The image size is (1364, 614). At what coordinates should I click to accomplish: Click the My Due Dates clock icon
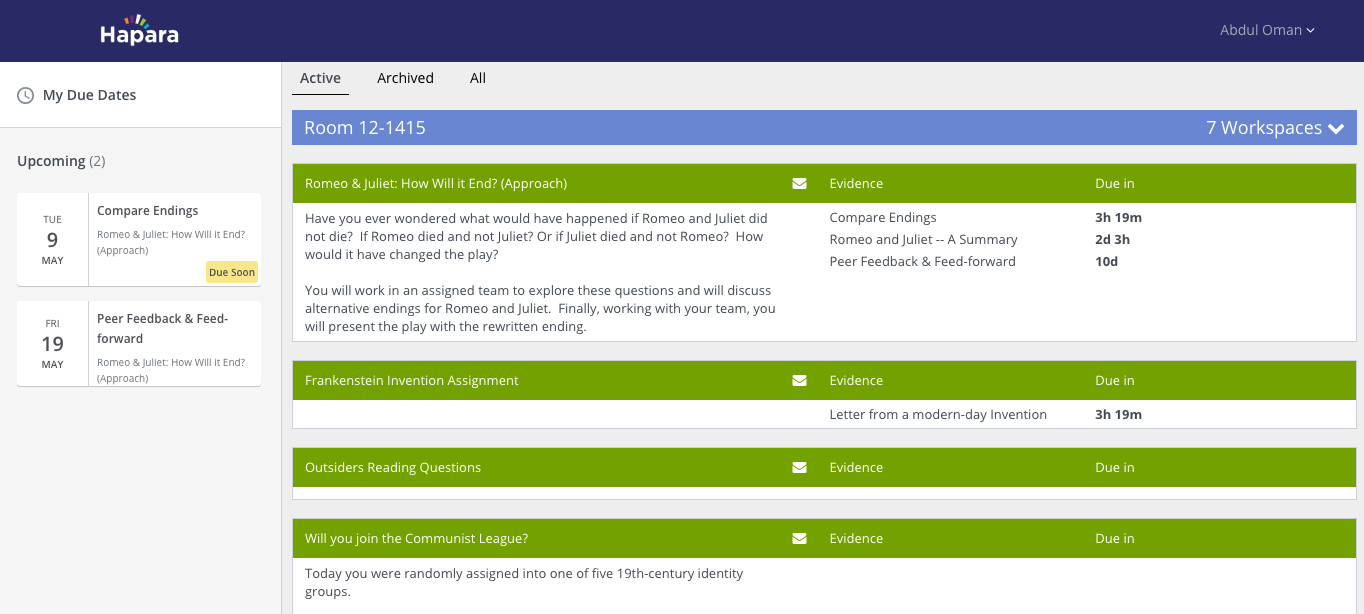click(26, 96)
